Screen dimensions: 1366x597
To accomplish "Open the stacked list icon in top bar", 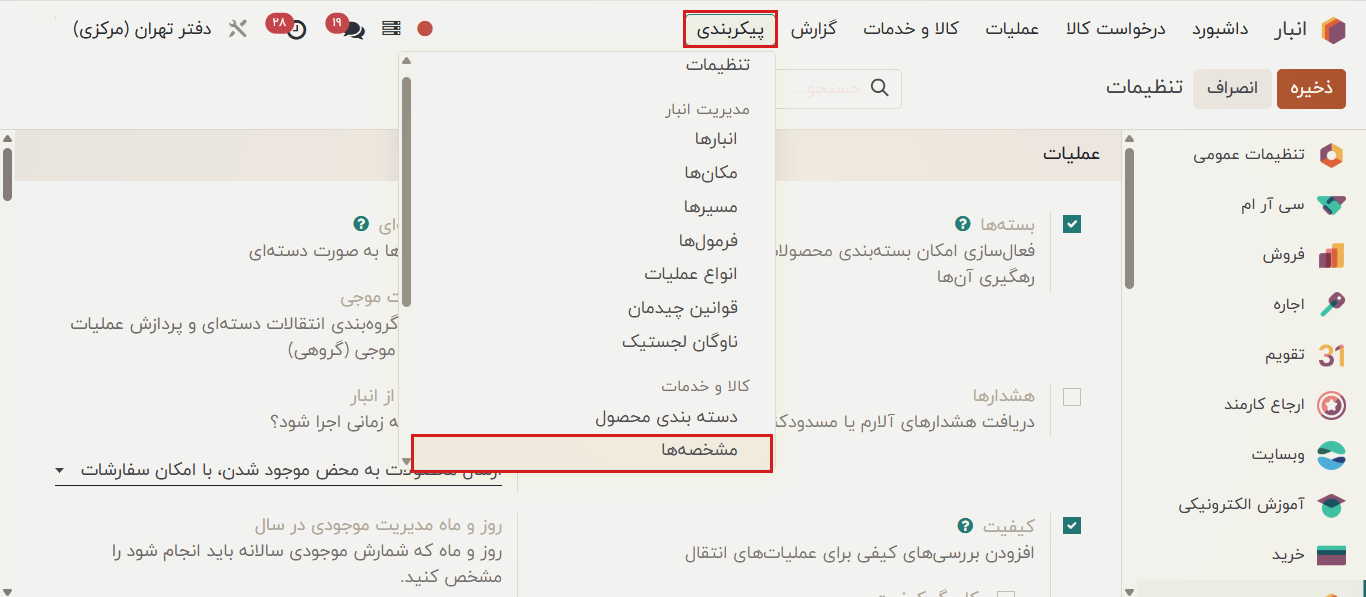I will [391, 29].
